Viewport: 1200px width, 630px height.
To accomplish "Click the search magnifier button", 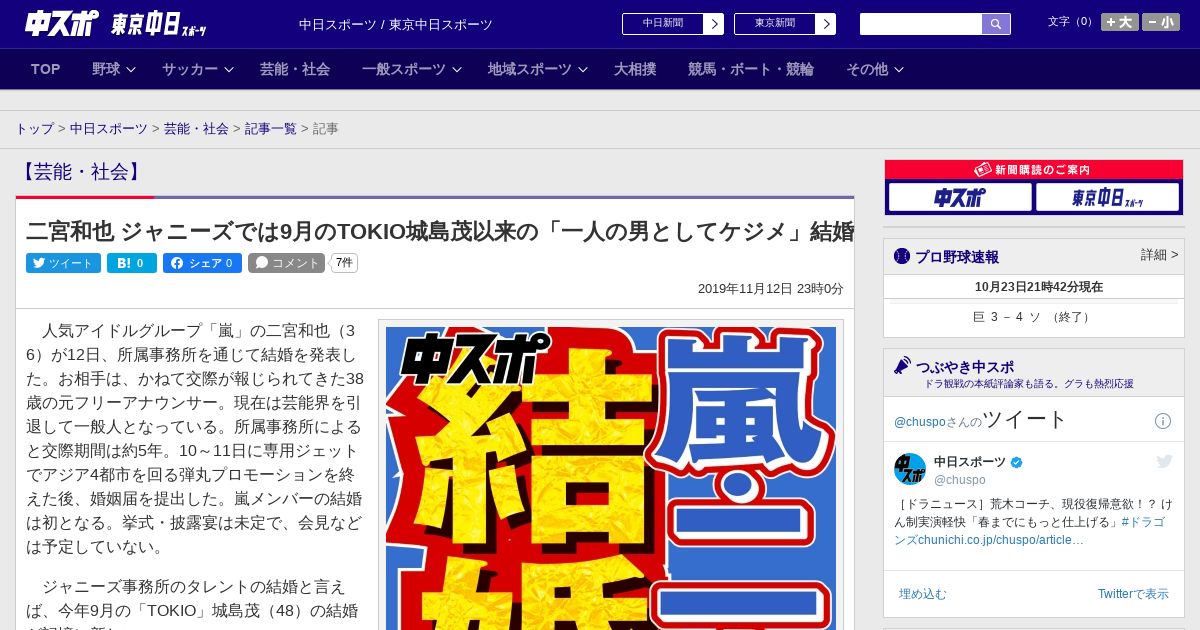I will pyautogui.click(x=996, y=24).
